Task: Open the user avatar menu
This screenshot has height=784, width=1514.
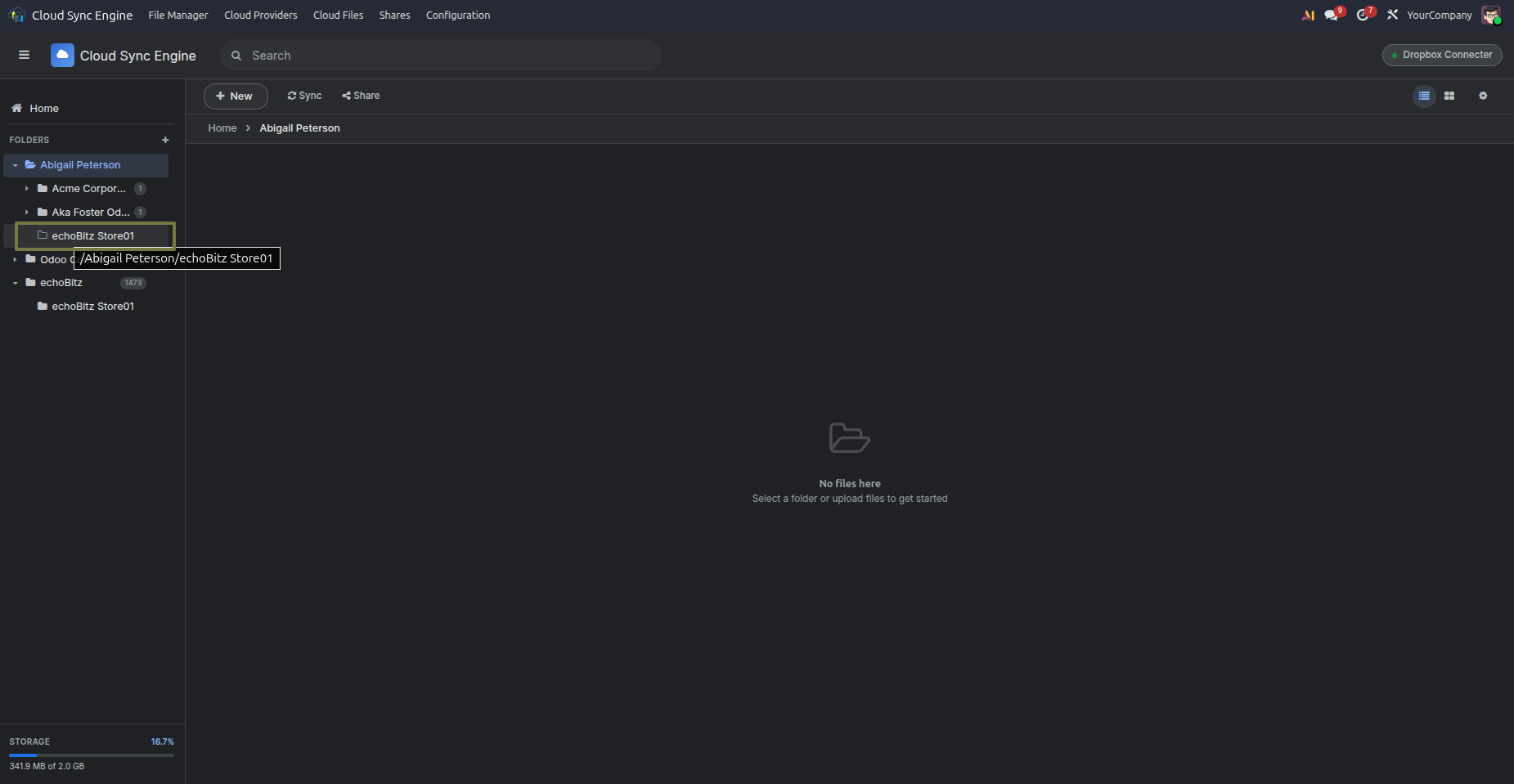Action: point(1491,15)
